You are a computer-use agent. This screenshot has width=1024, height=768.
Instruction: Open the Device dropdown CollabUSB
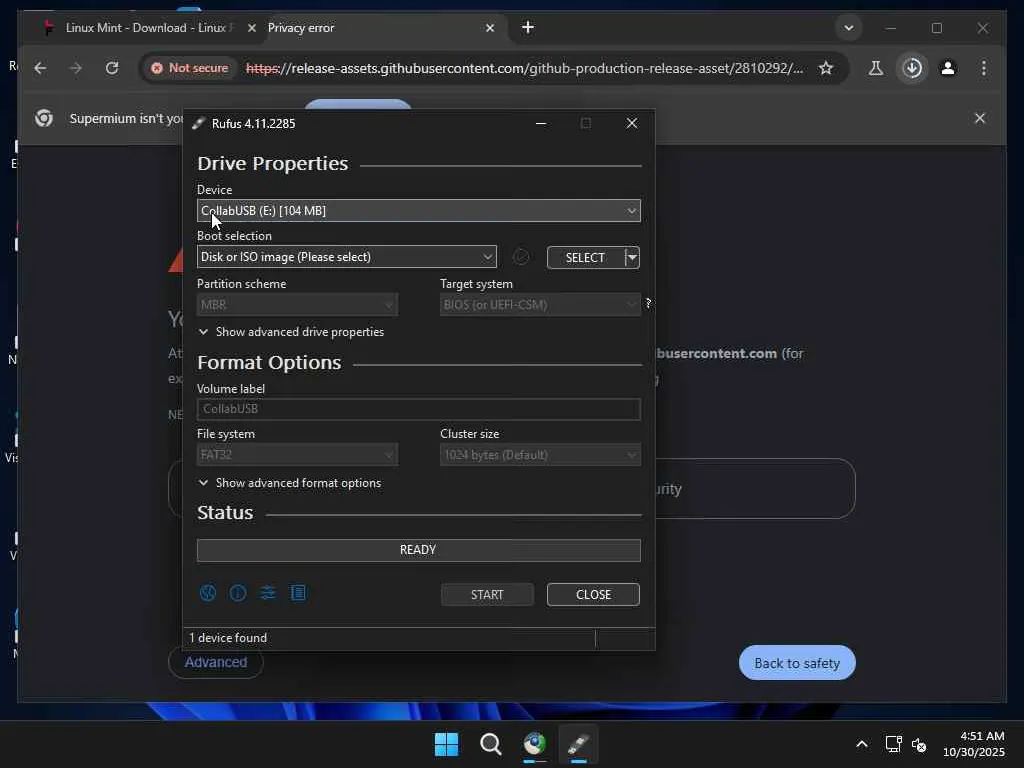pos(419,210)
